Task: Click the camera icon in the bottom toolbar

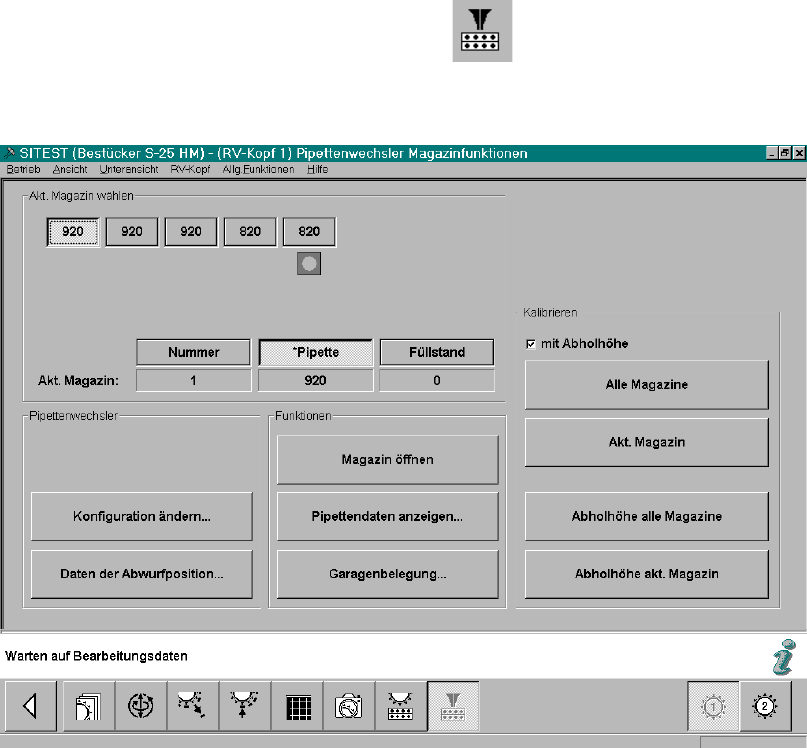Action: [x=349, y=706]
